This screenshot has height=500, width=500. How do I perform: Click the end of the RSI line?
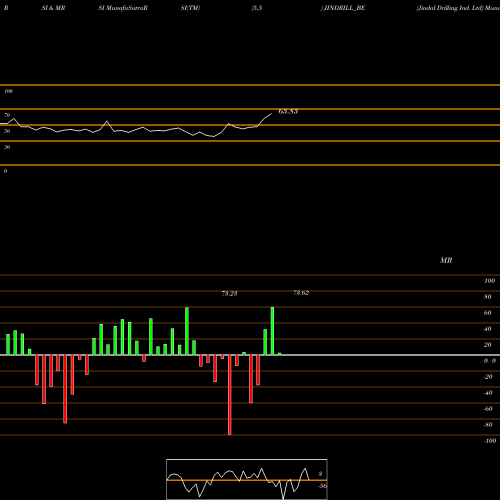[271, 114]
